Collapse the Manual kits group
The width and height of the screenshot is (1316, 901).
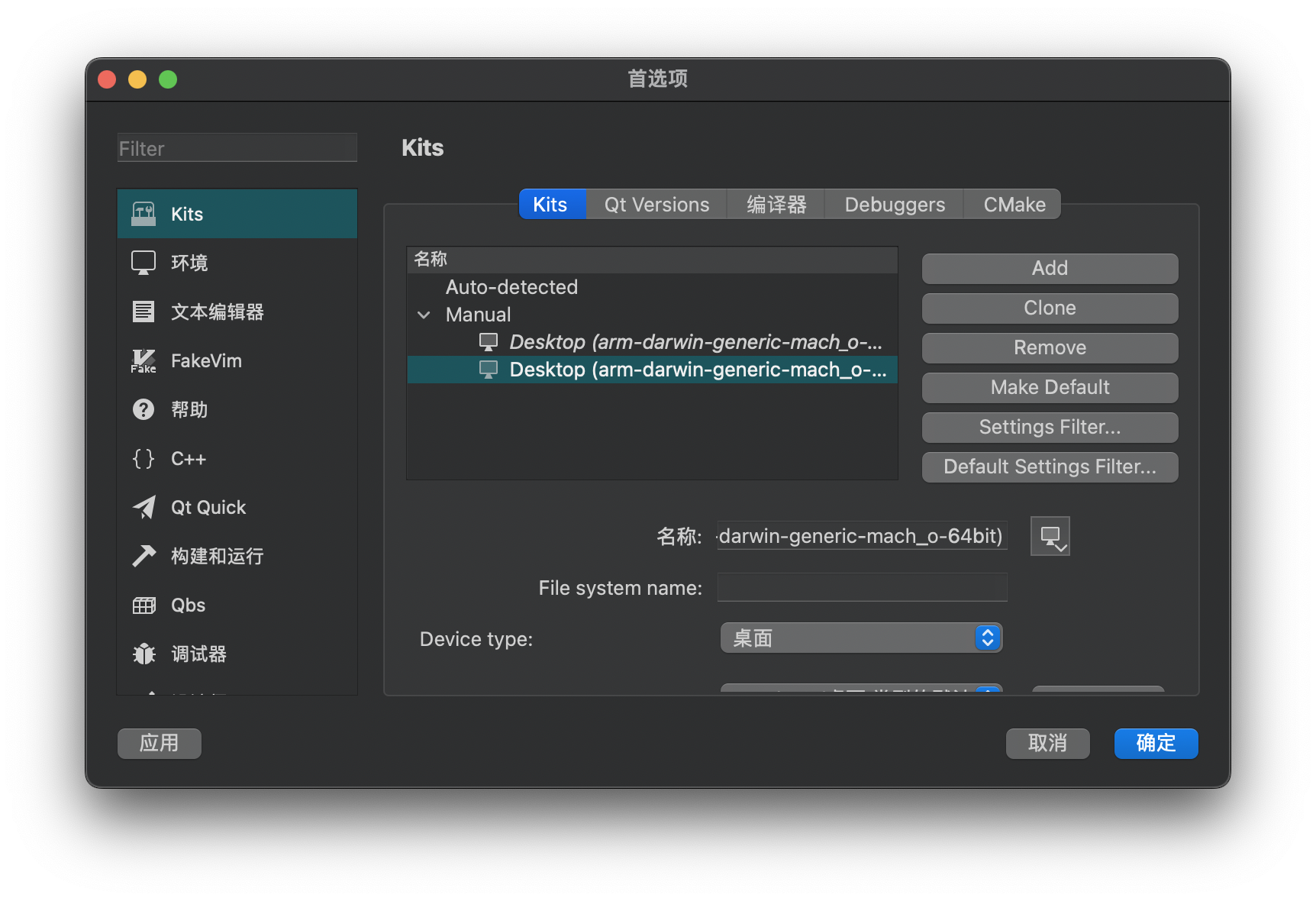(x=424, y=315)
